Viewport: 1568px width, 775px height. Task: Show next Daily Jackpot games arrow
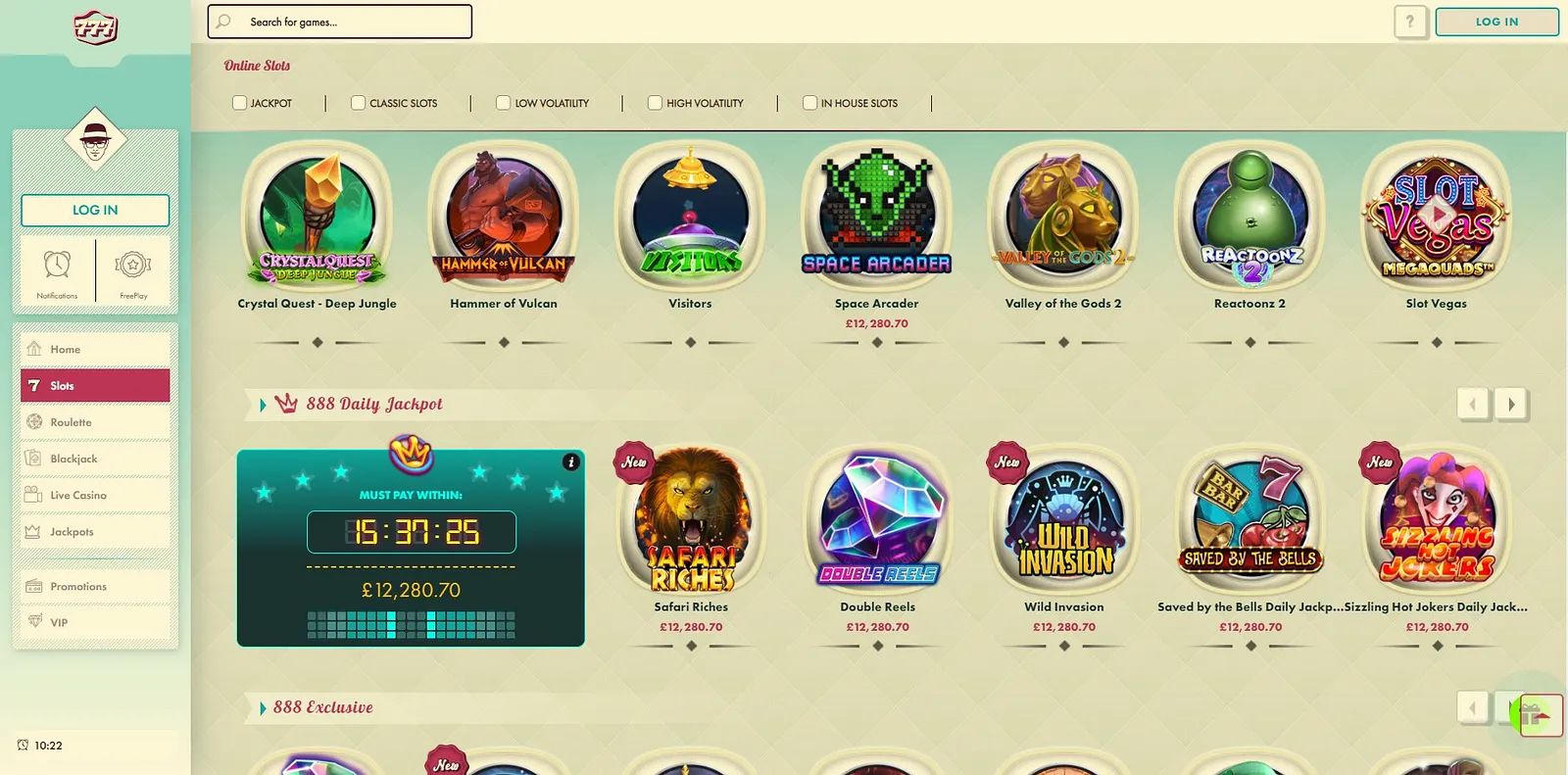pos(1511,404)
